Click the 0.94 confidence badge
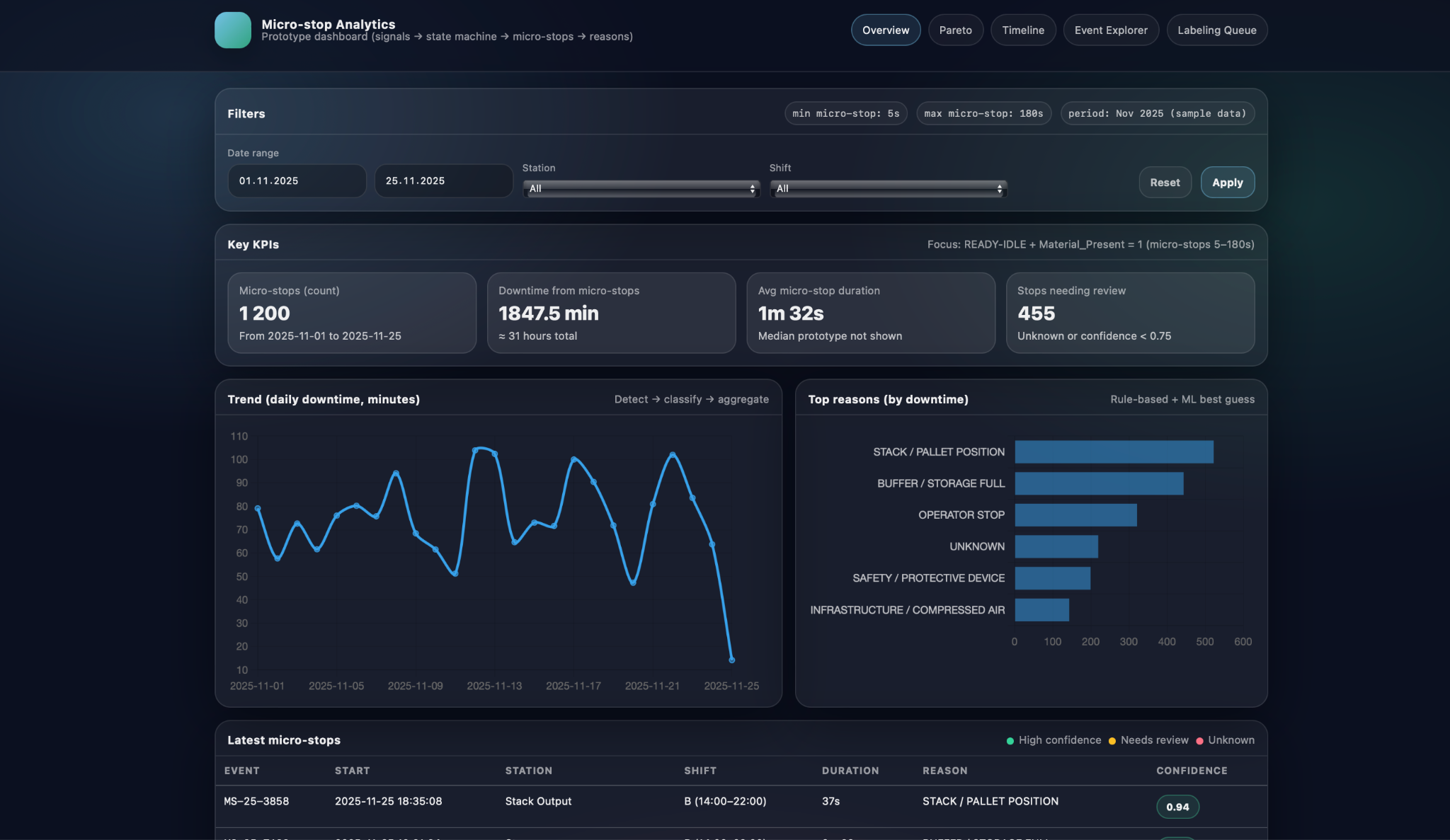The height and width of the screenshot is (840, 1450). [x=1177, y=807]
